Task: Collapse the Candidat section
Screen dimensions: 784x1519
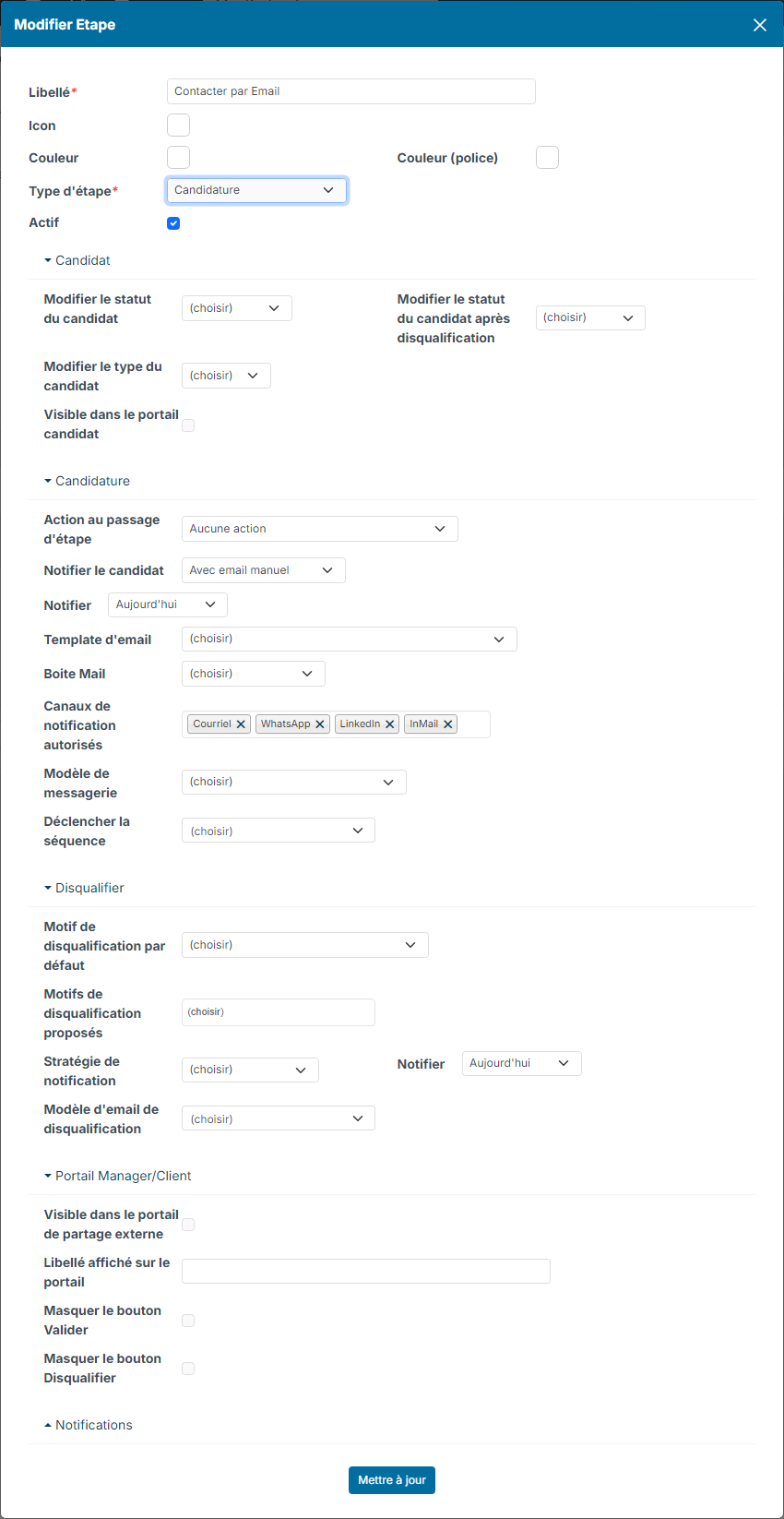Action: pyautogui.click(x=77, y=260)
